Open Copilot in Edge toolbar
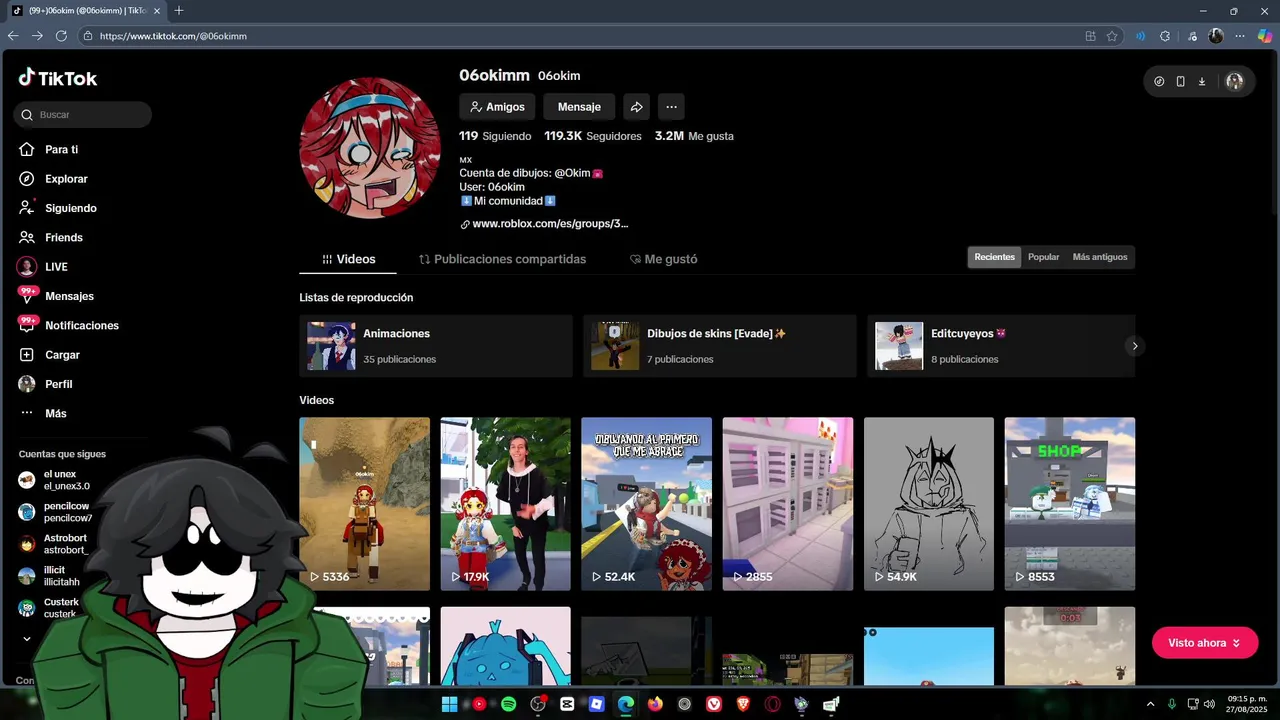Screen dimensions: 1280x720 [1264, 36]
